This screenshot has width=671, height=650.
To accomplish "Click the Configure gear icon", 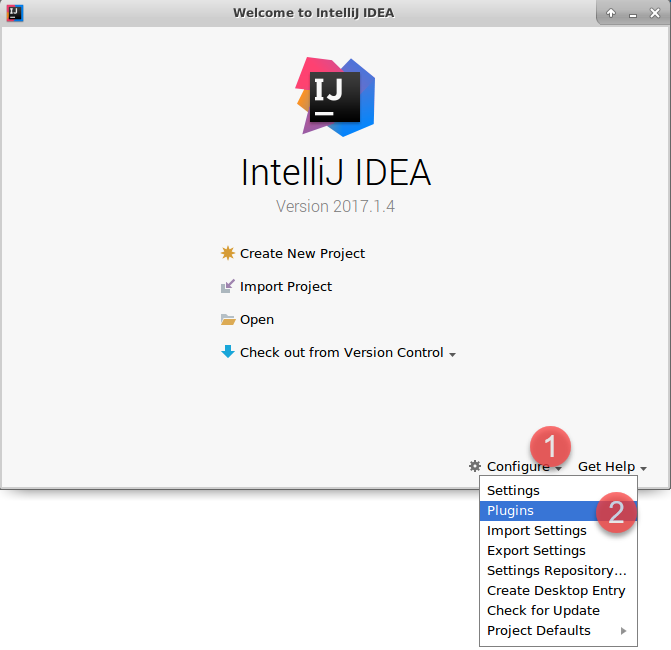I will 475,466.
